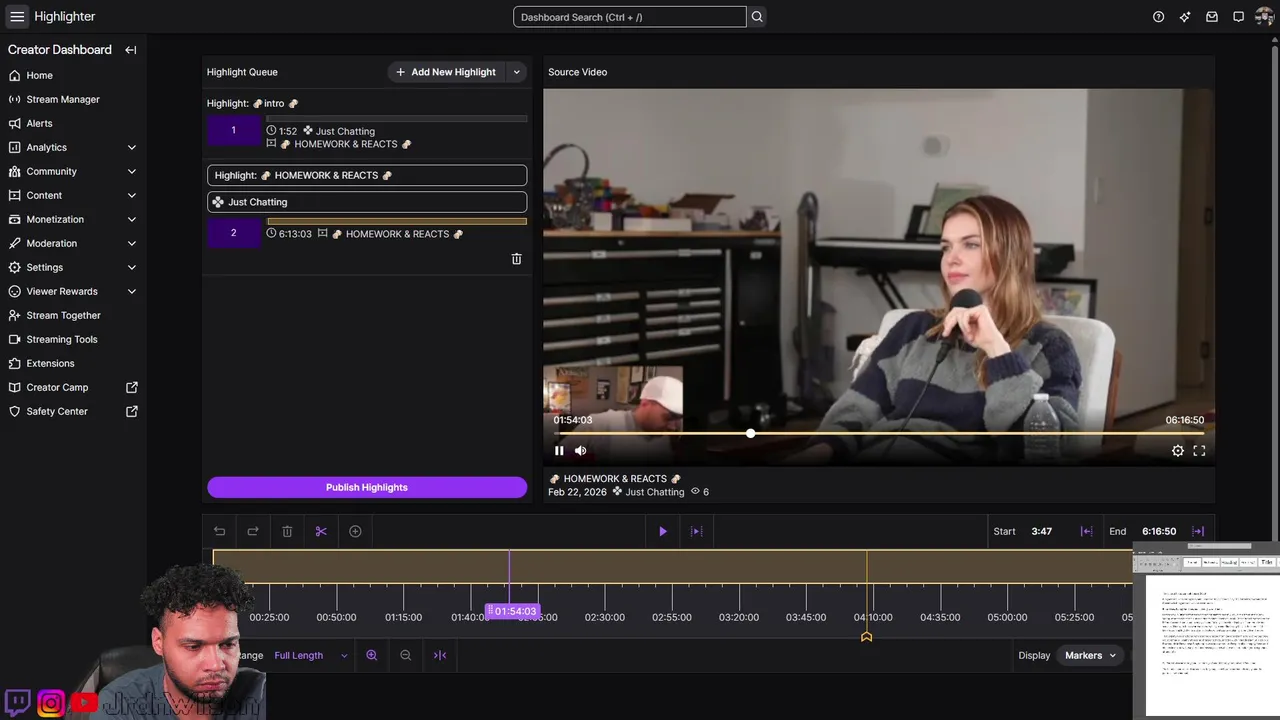Image resolution: width=1280 pixels, height=720 pixels.
Task: Open the user profile avatar menu
Action: (1264, 16)
